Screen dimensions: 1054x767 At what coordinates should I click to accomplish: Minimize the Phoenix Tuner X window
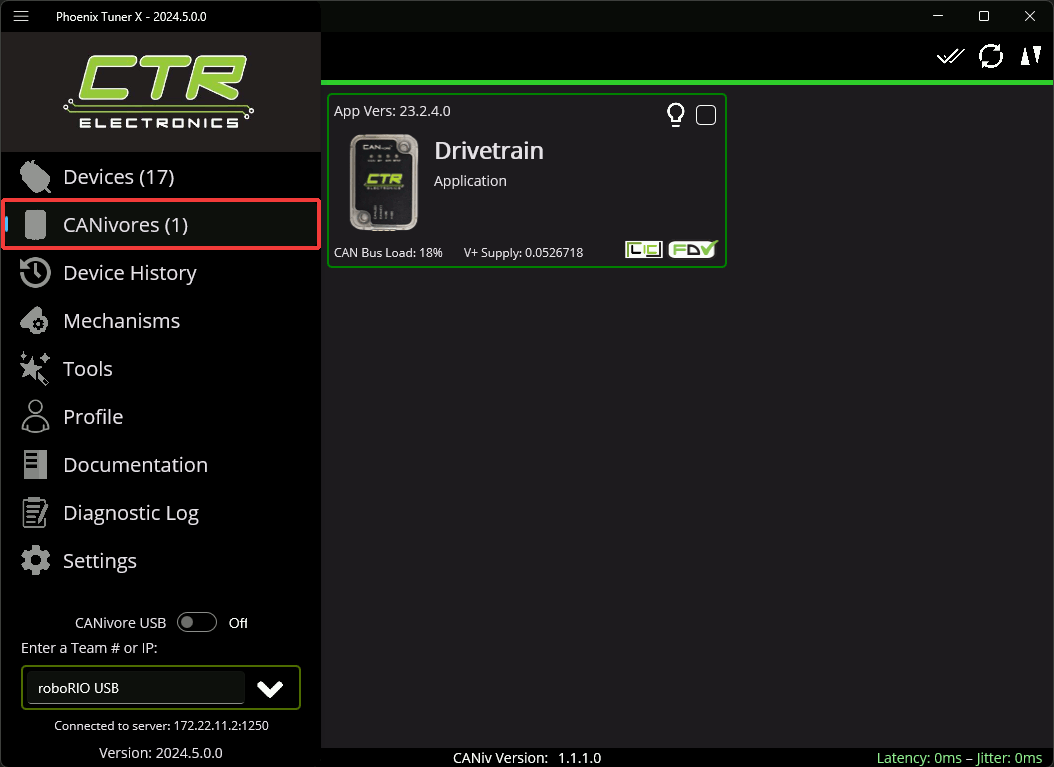pyautogui.click(x=938, y=16)
